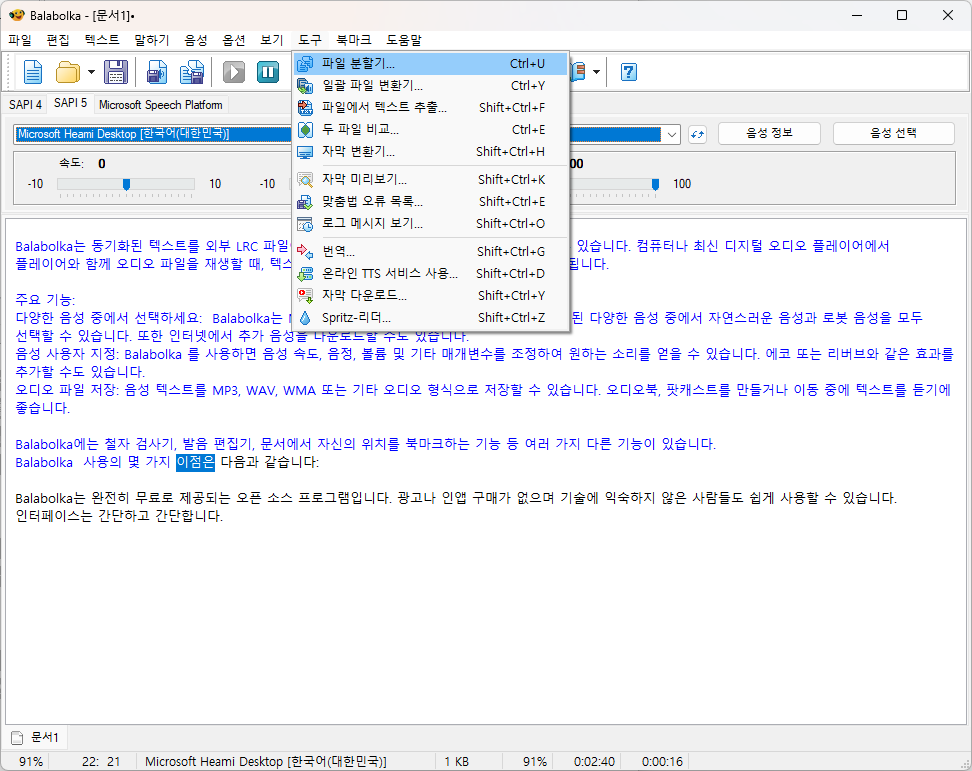This screenshot has height=771, width=972.
Task: Adjust the volume slider thumb near 100
Action: click(655, 184)
